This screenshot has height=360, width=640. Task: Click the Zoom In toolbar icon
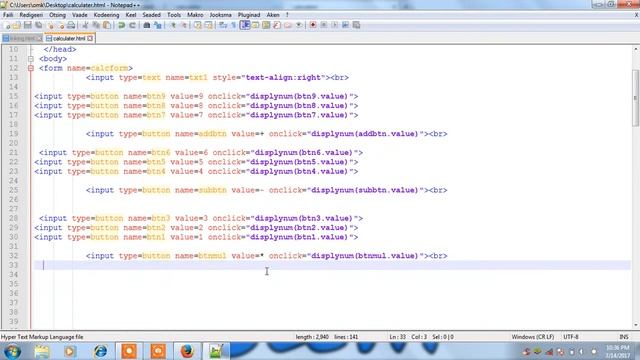(x=173, y=25)
